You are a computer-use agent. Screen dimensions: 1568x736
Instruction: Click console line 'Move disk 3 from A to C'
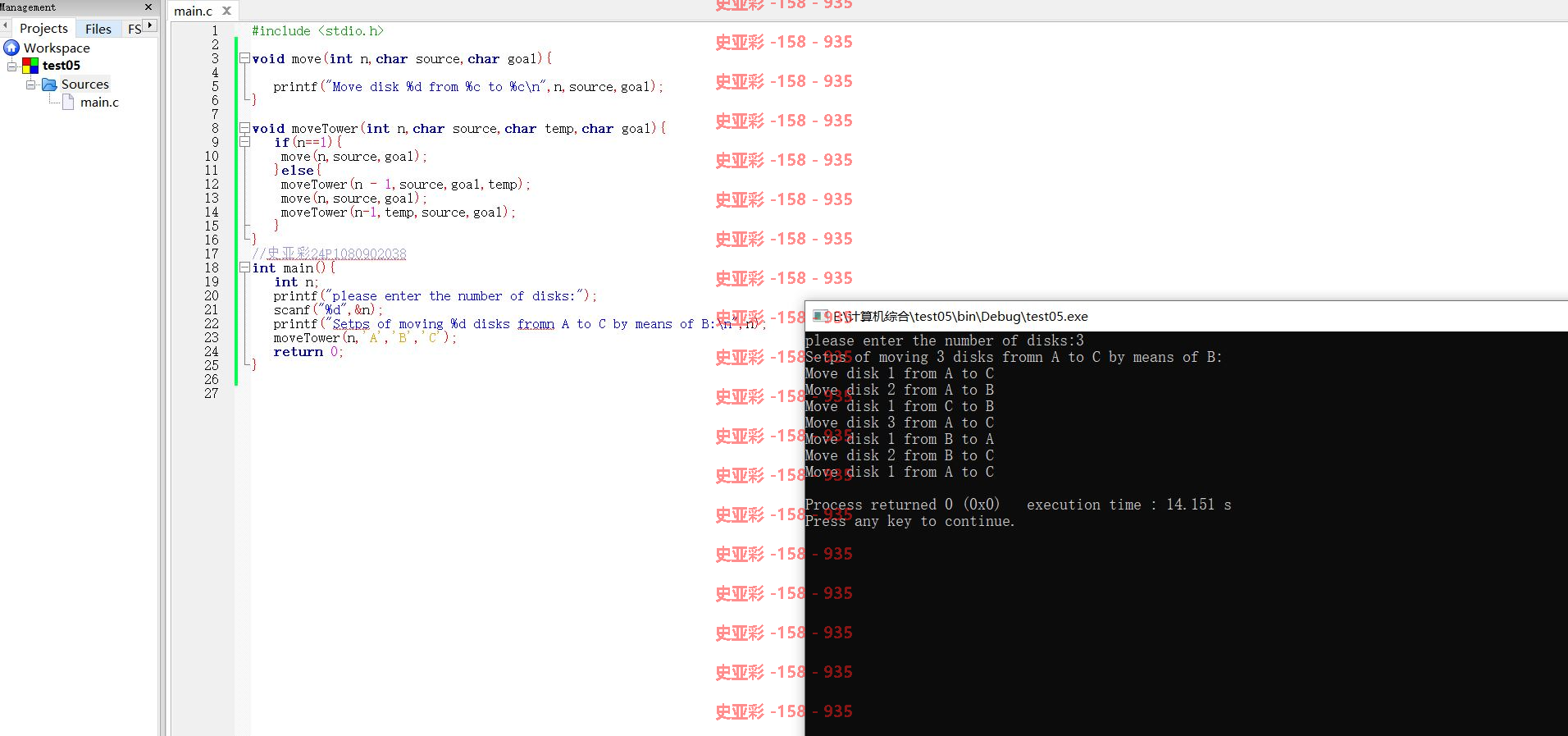click(x=900, y=423)
